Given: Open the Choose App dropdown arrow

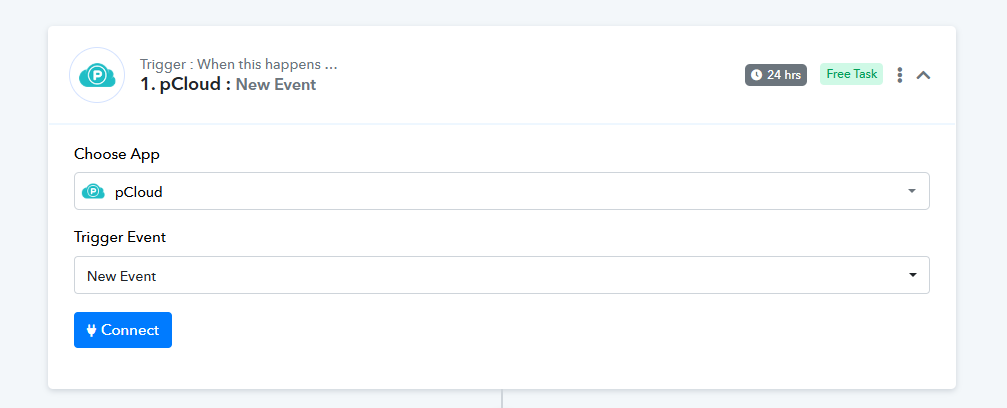Looking at the screenshot, I should tap(912, 191).
